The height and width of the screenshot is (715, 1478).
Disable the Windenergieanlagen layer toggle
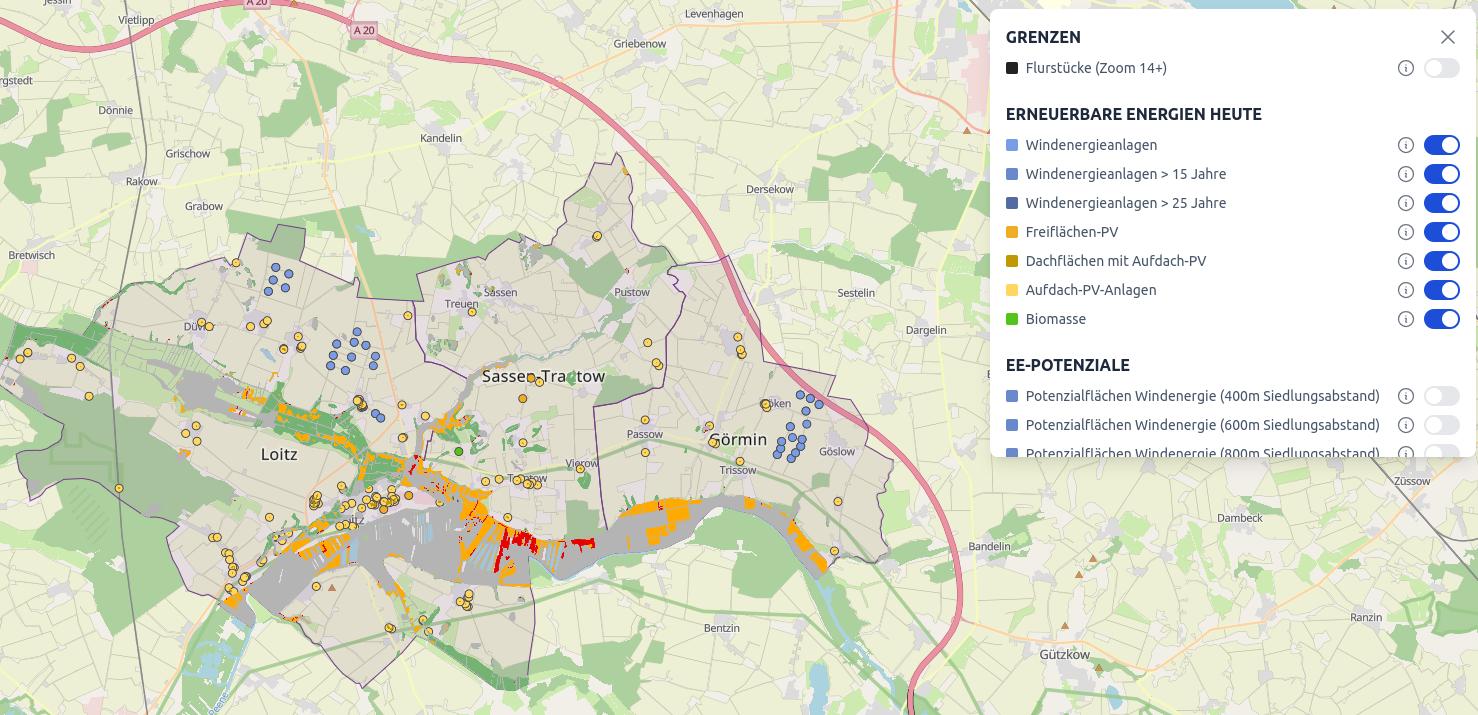click(x=1441, y=145)
